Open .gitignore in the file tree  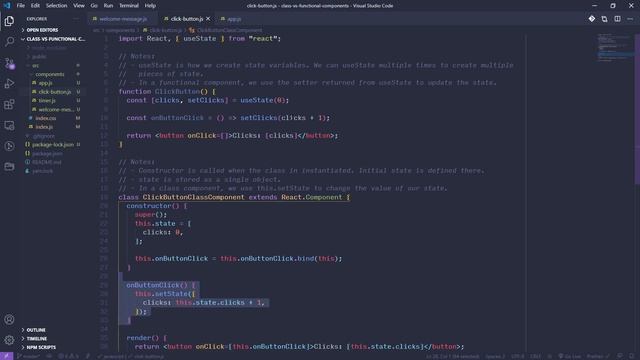click(x=43, y=136)
